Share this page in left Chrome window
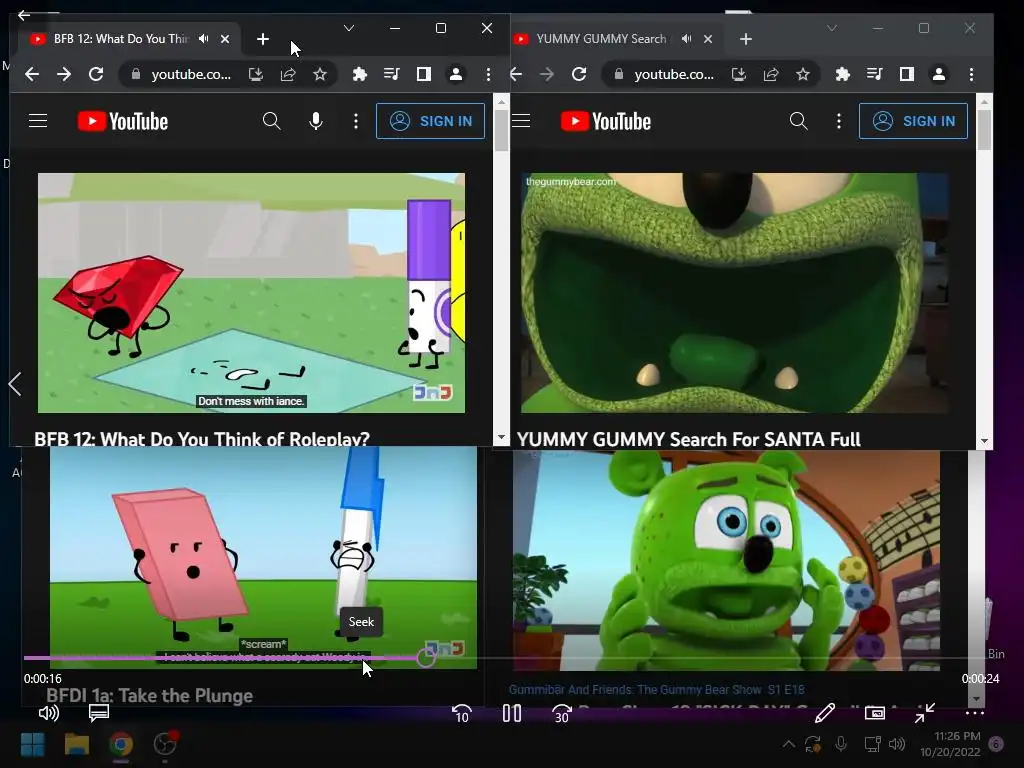The height and width of the screenshot is (768, 1024). (288, 74)
